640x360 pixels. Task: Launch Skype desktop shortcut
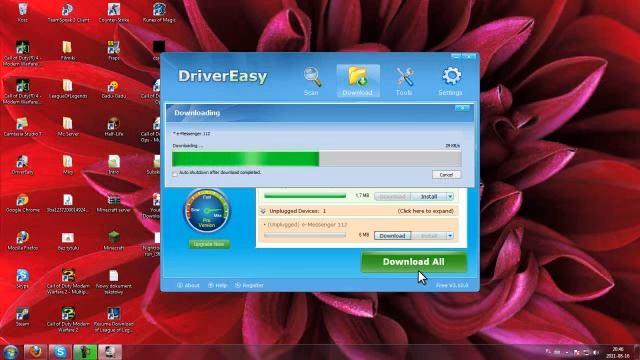[22, 279]
